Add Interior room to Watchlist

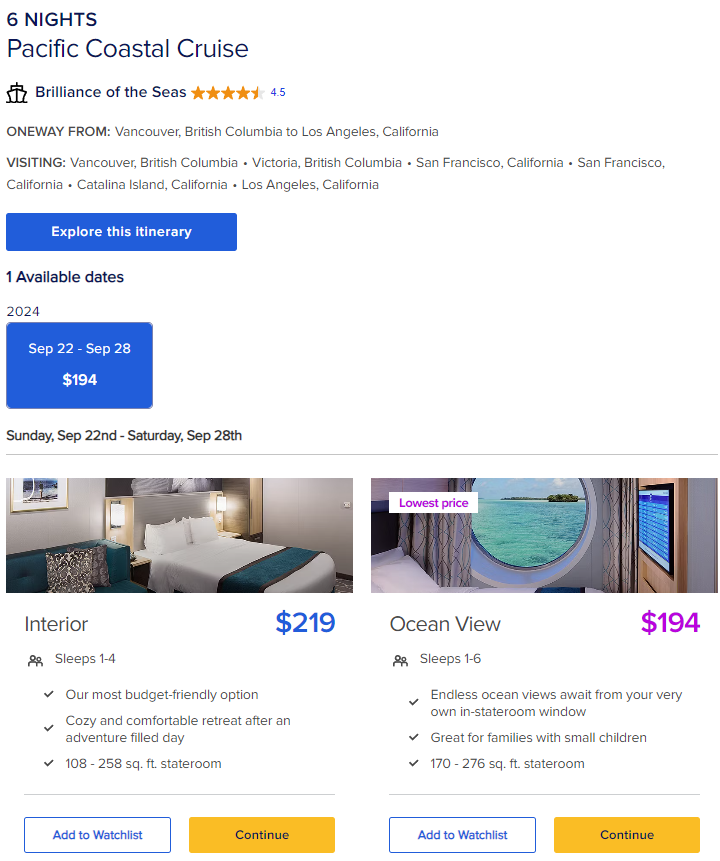[x=97, y=835]
